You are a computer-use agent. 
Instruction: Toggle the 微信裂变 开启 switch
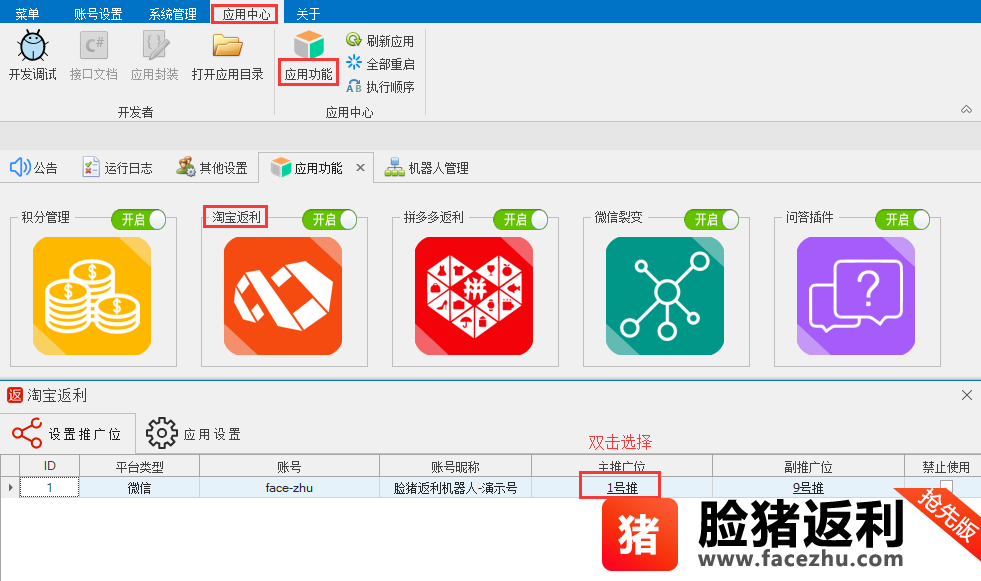click(711, 220)
